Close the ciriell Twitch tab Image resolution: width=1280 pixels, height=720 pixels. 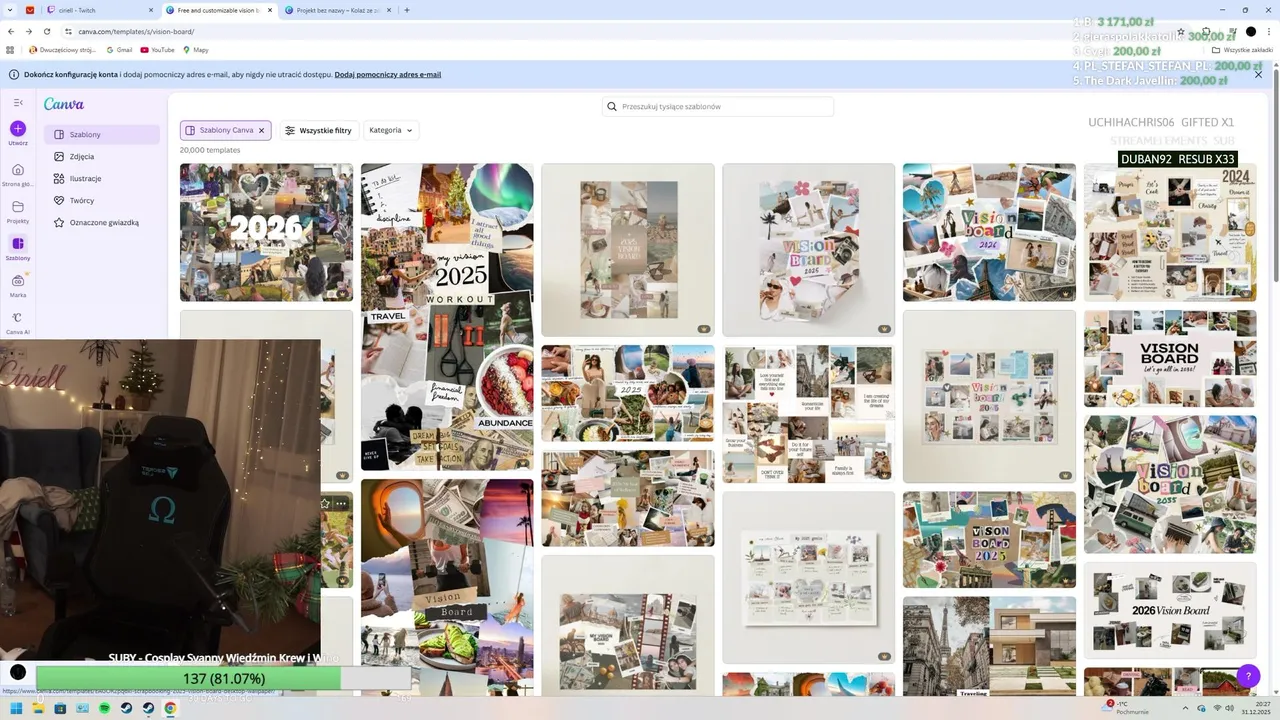pos(151,10)
